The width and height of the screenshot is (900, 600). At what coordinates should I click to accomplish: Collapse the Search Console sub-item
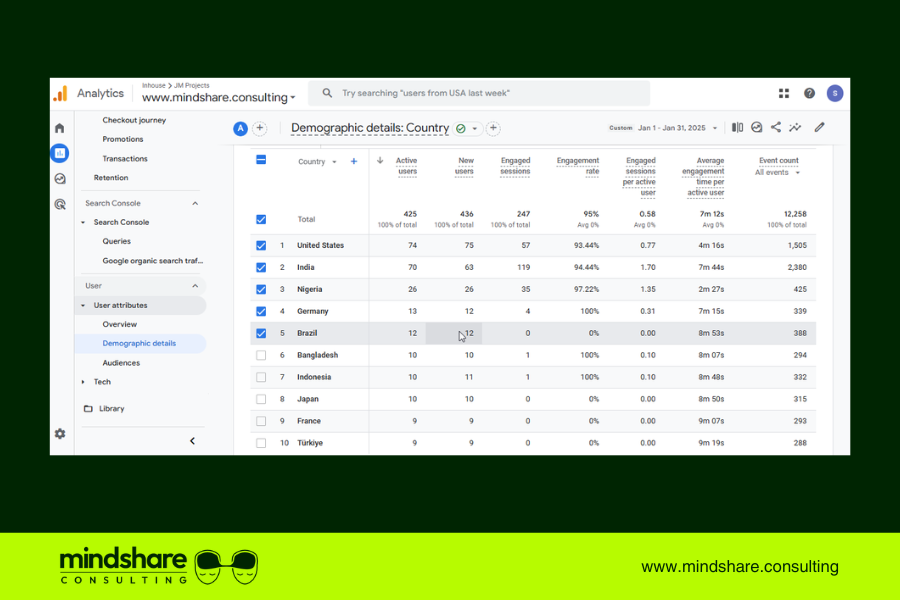click(83, 222)
